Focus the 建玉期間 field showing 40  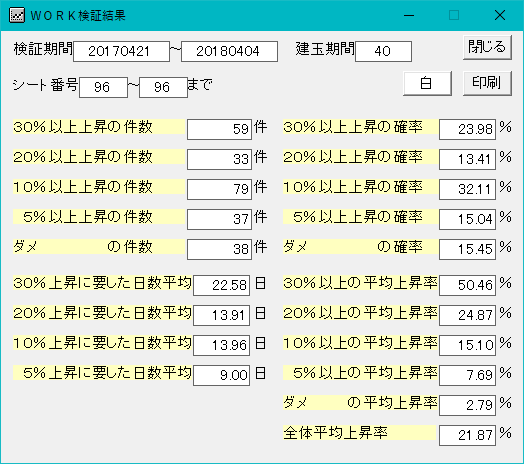click(x=383, y=51)
